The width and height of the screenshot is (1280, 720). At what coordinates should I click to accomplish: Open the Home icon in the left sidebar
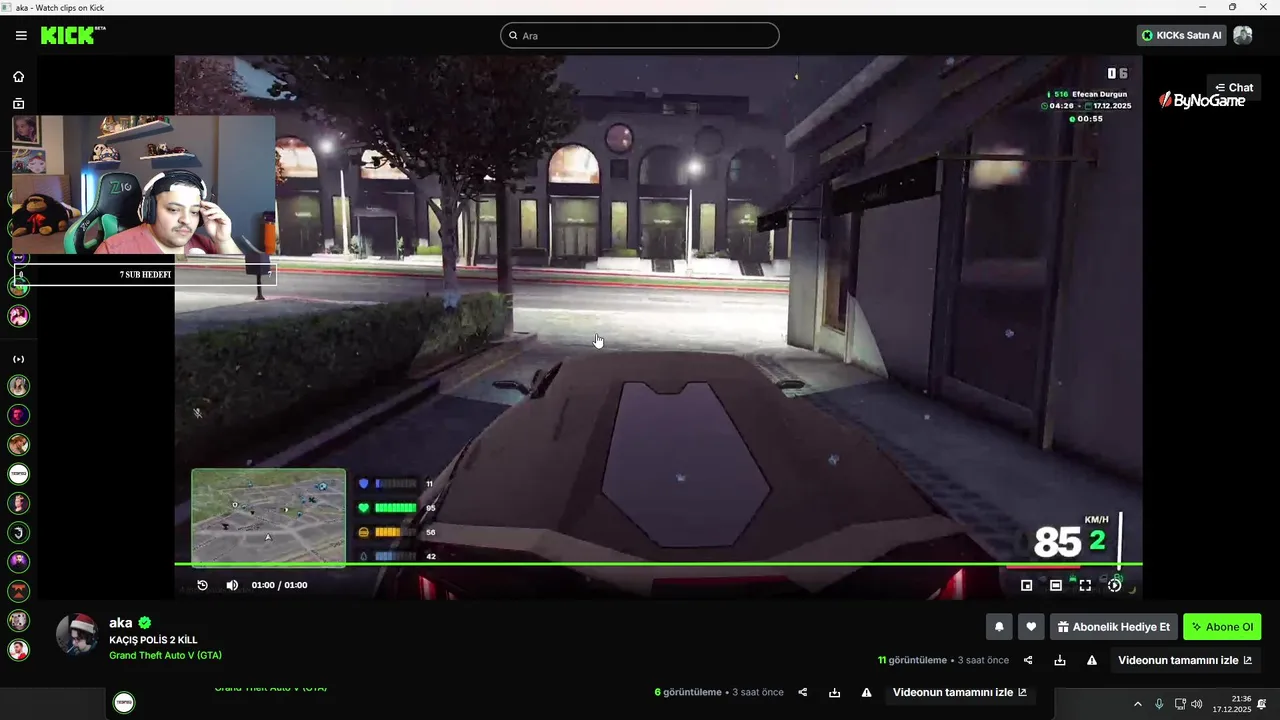pos(18,77)
